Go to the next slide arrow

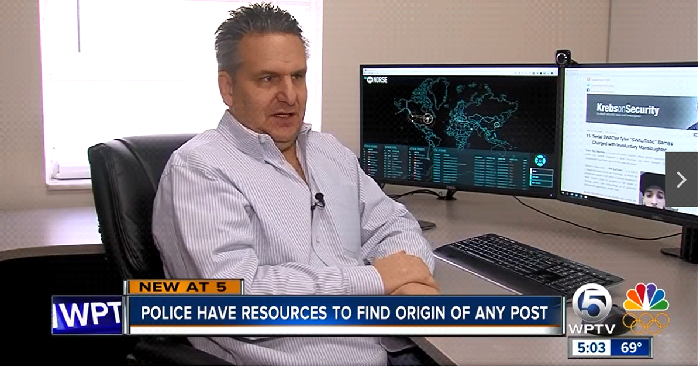click(681, 179)
